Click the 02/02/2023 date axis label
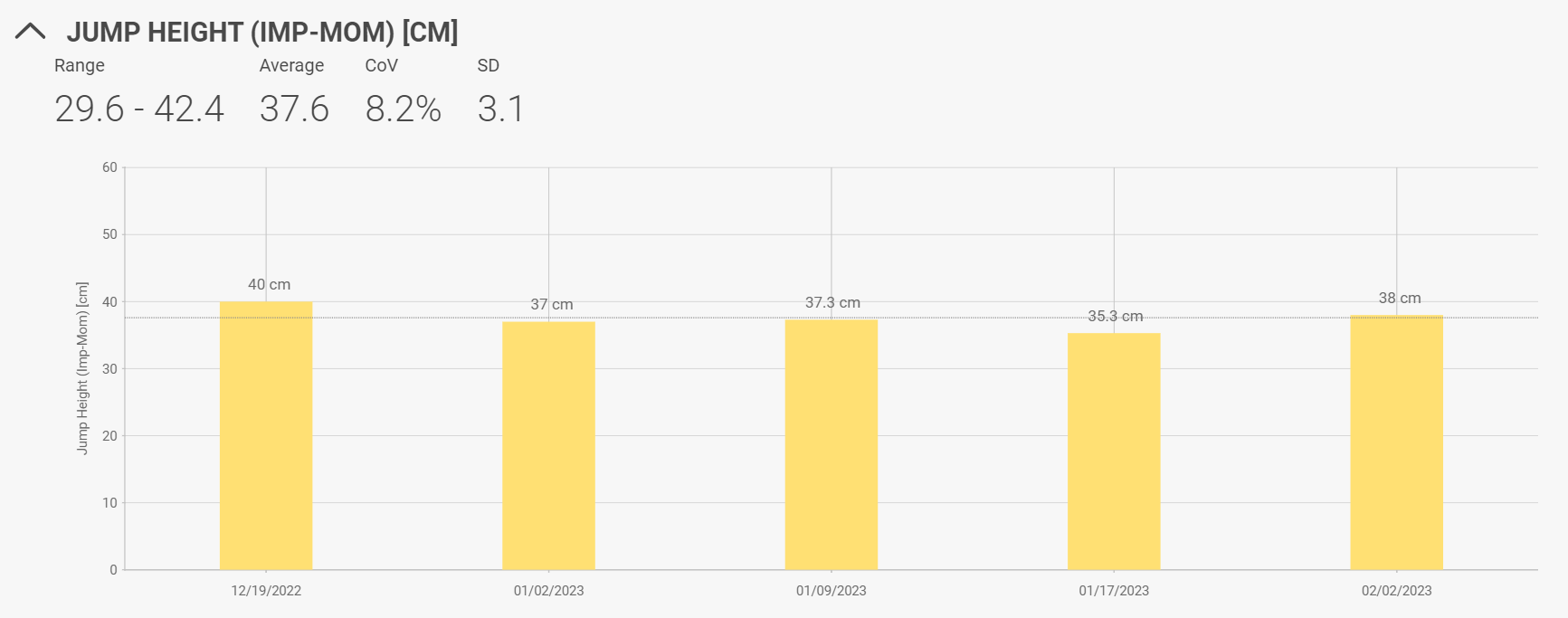Screen dimensions: 1568x618 [x=1396, y=591]
